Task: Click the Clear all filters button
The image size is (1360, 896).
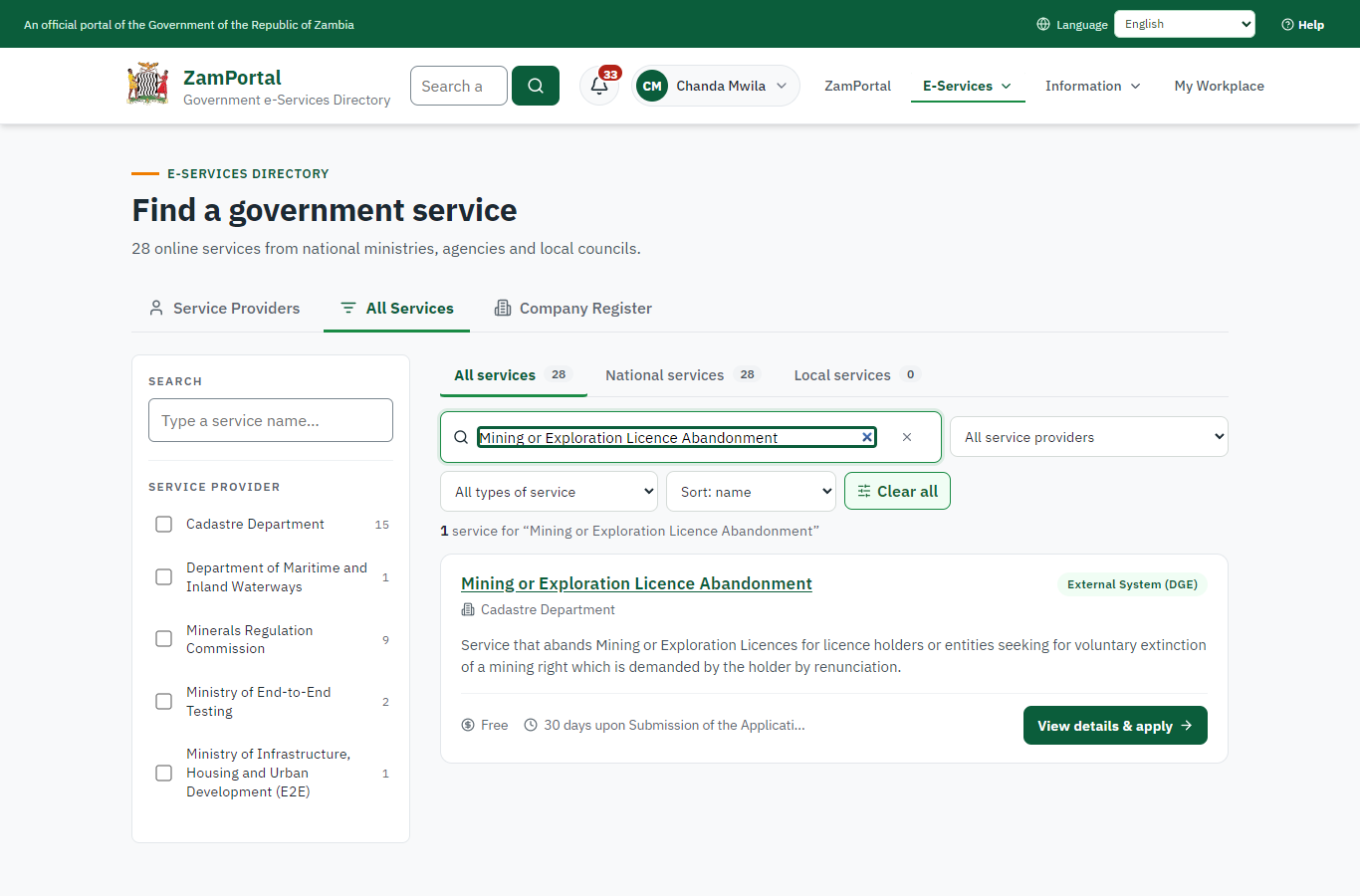Action: 897,491
